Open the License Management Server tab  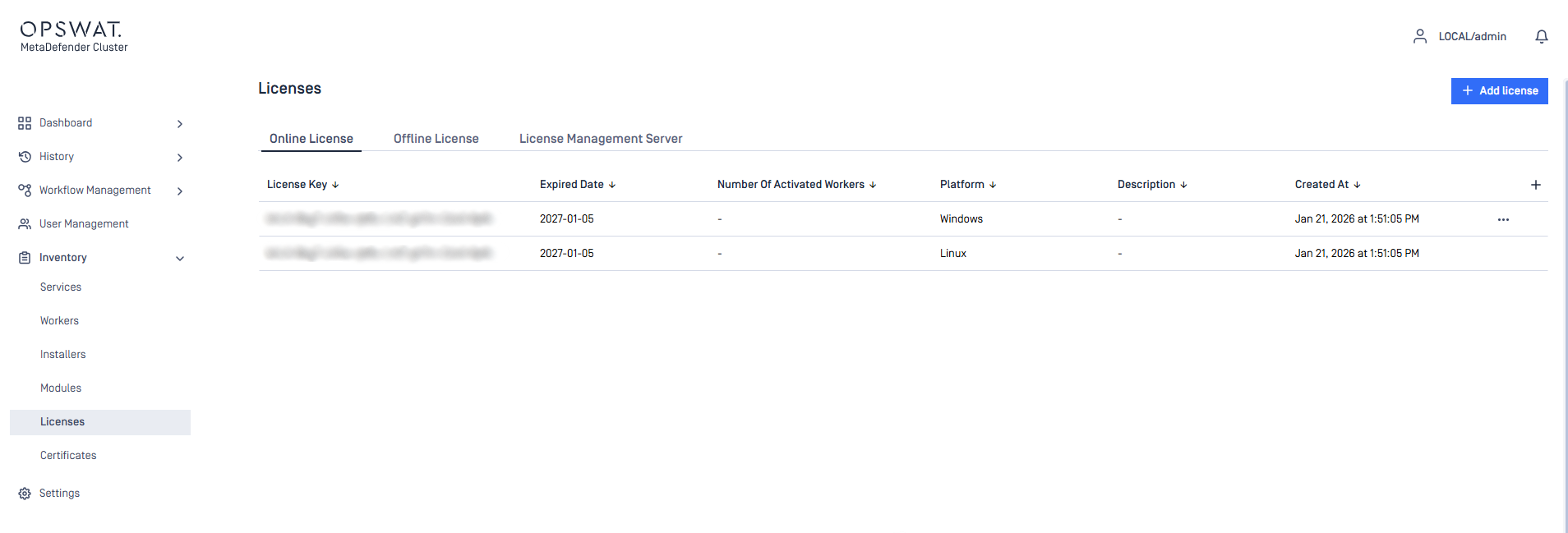(601, 139)
